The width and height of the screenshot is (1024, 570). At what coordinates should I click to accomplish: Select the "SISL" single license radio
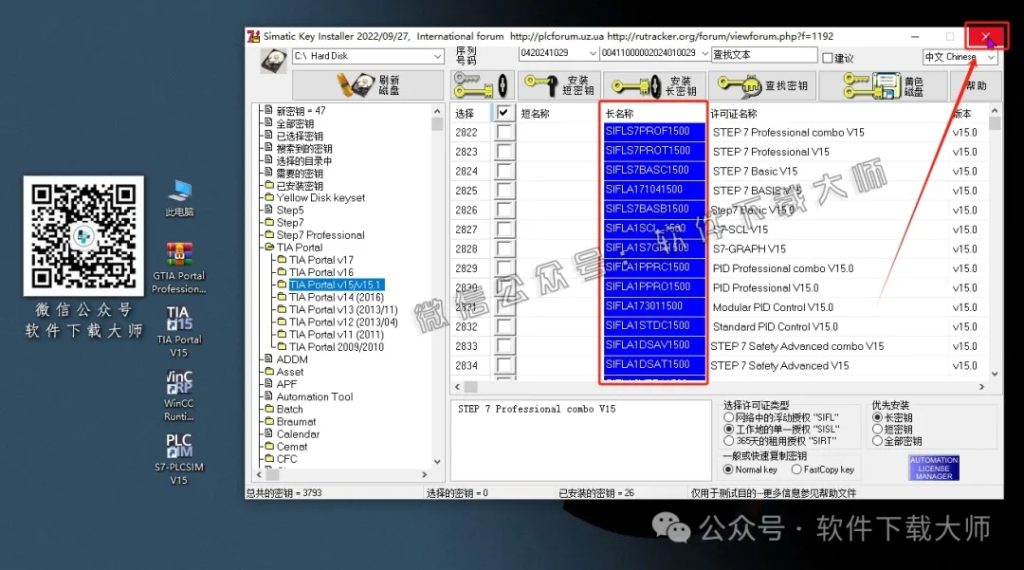(x=729, y=429)
